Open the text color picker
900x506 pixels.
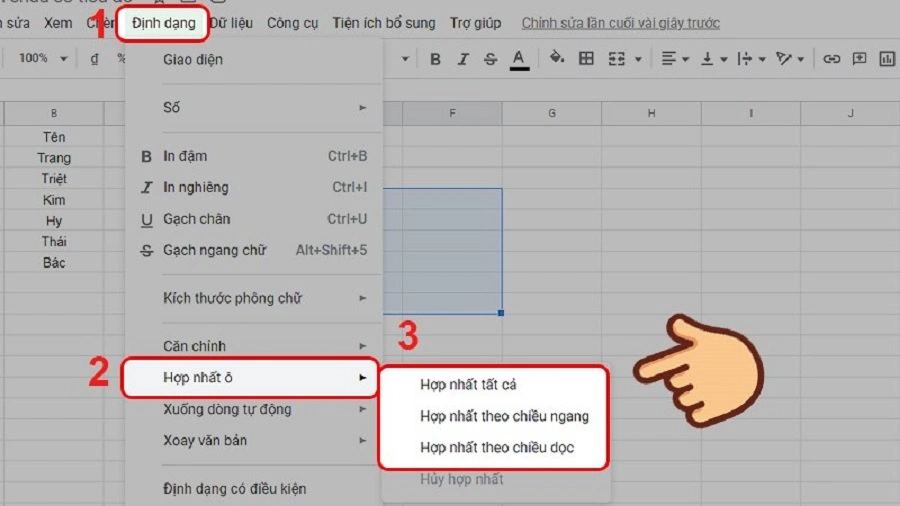pyautogui.click(x=519, y=59)
